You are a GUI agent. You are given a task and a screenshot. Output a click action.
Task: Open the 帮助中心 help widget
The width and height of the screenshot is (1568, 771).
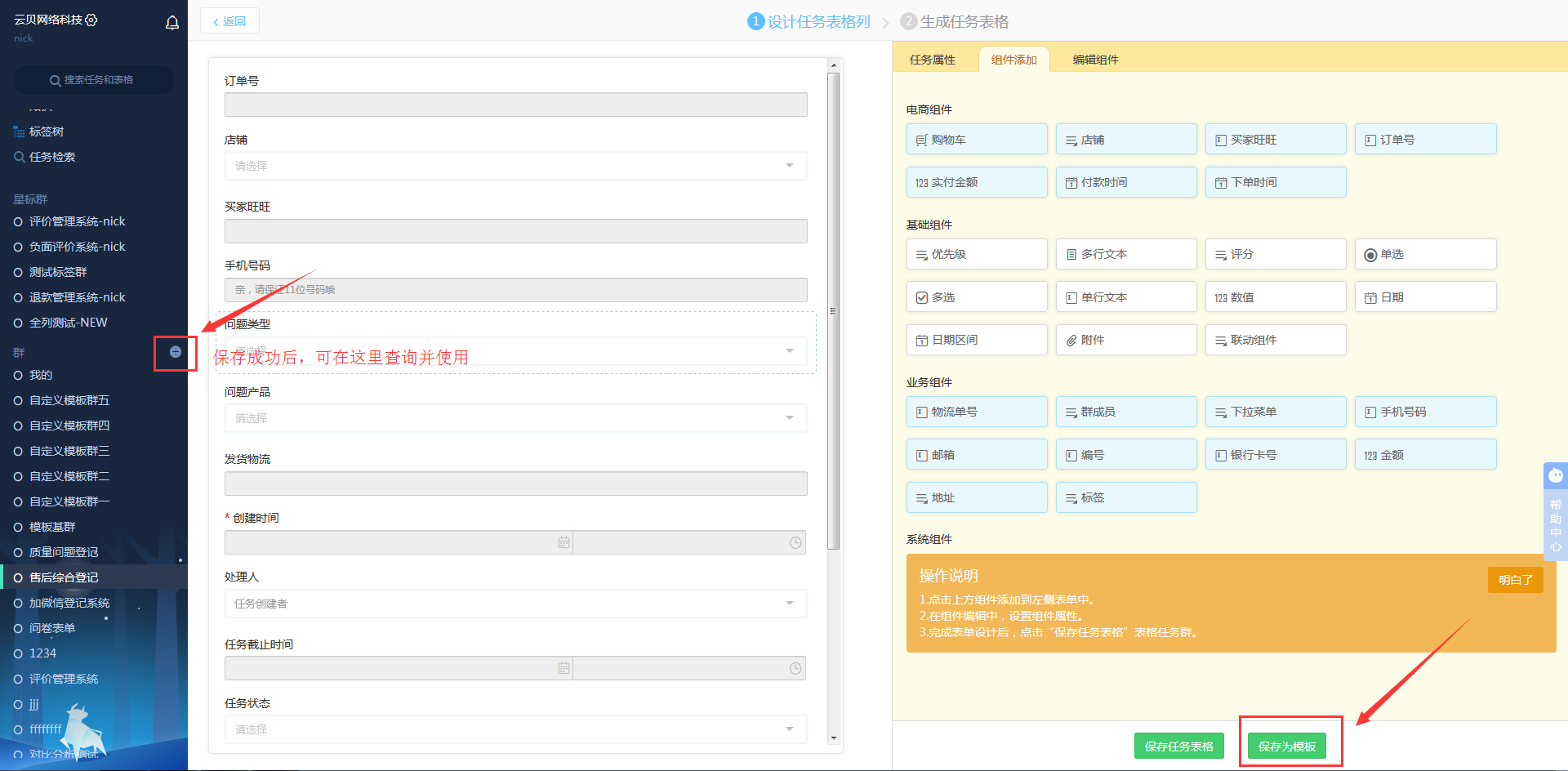tap(1555, 510)
